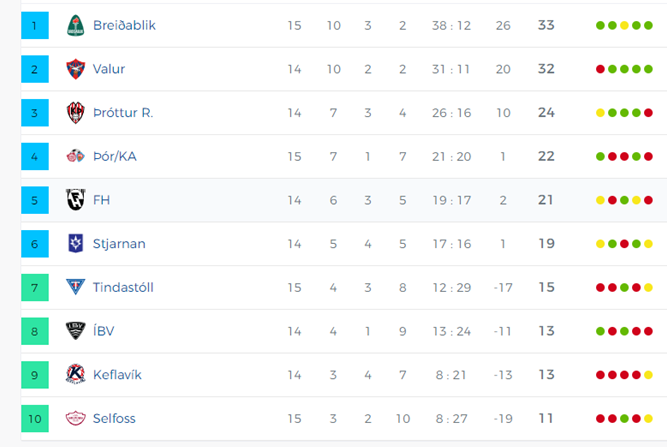Click the position 1 rank badge
Viewport: 667px width, 447px height.
coord(35,26)
